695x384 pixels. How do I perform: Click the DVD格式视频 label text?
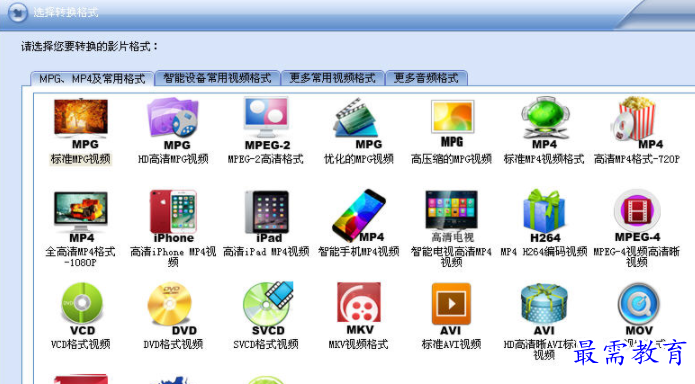point(173,345)
